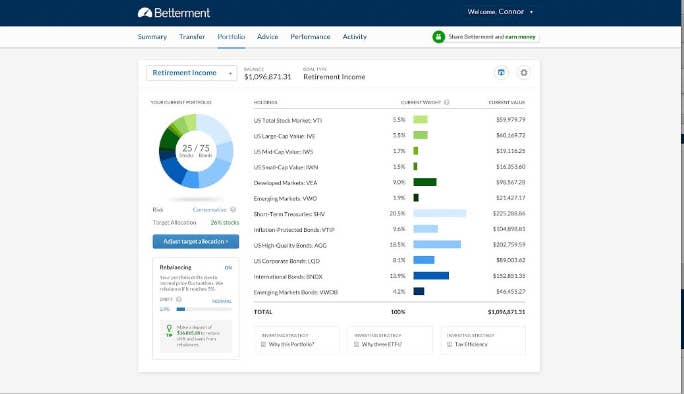Image resolution: width=684 pixels, height=394 pixels.
Task: Click the Short-Term Treasuries weight bar
Action: (x=440, y=213)
